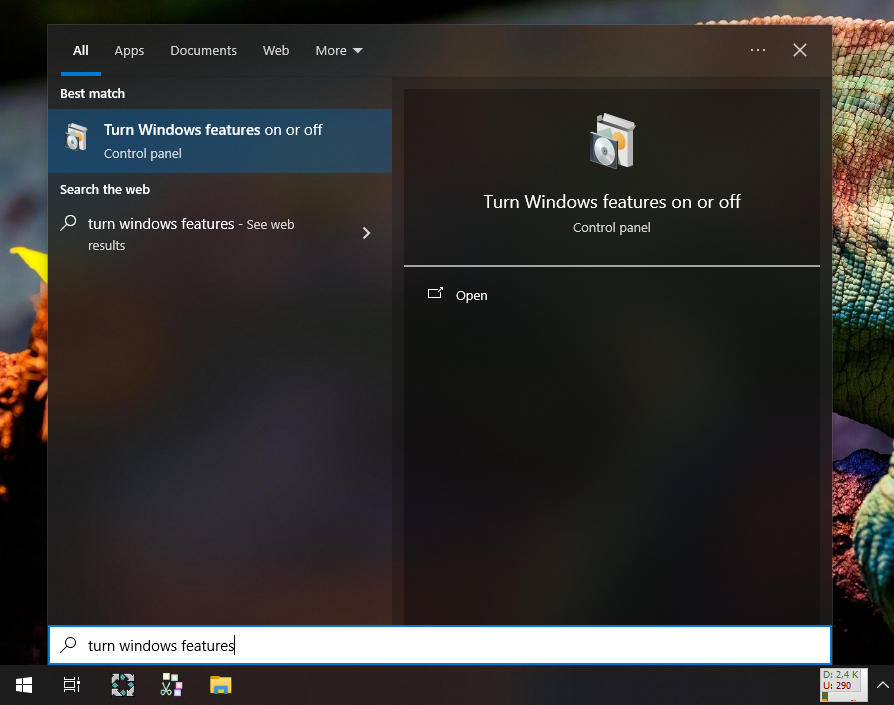Screen dimensions: 894x705
Task: Switch to the Documents tab
Action: click(x=203, y=50)
